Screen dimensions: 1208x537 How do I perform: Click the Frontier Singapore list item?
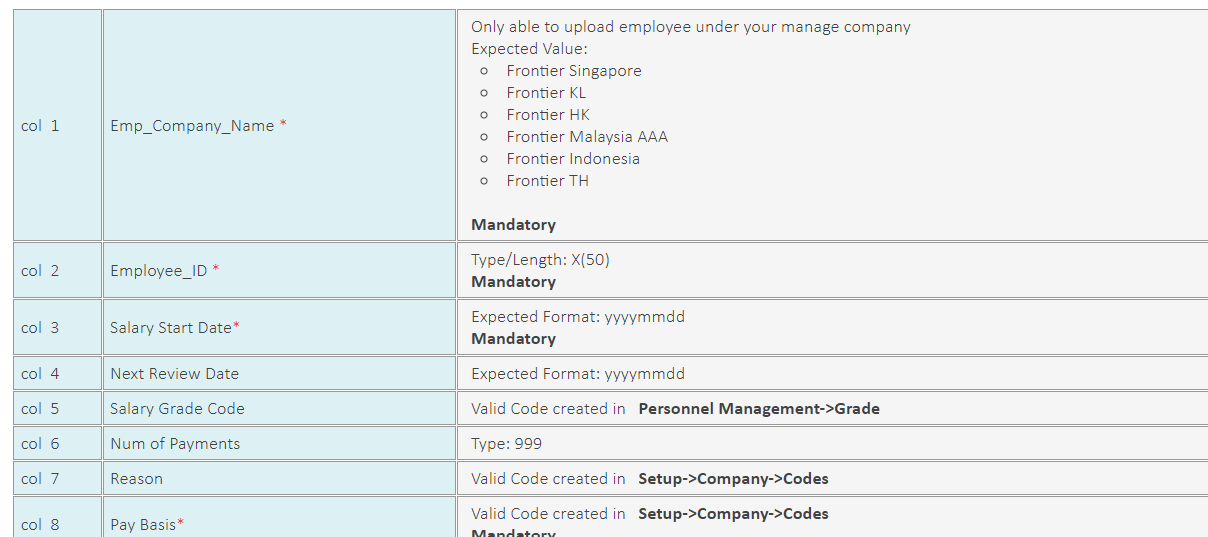click(574, 71)
